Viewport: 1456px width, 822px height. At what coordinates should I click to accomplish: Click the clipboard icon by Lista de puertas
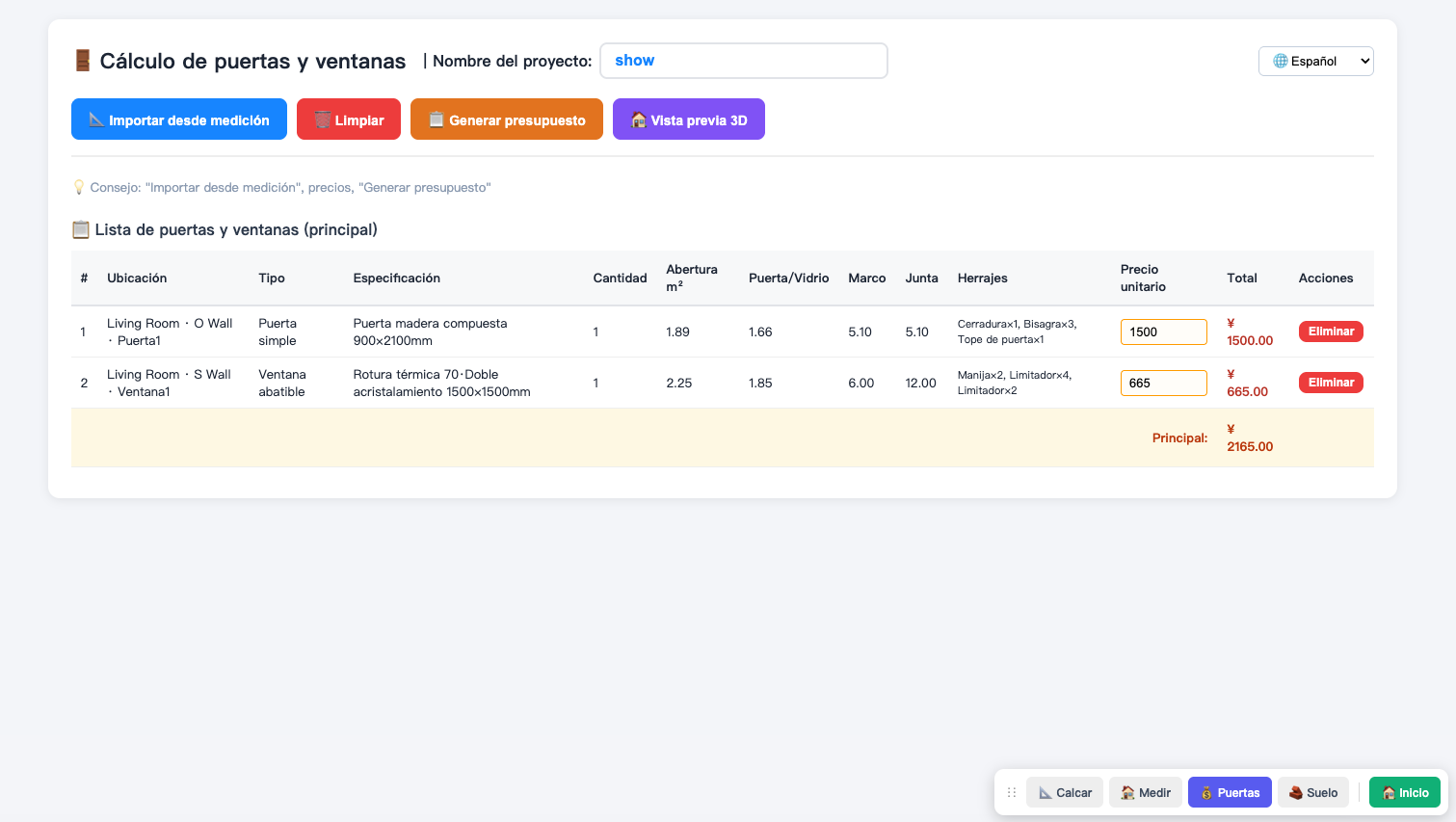(x=81, y=229)
